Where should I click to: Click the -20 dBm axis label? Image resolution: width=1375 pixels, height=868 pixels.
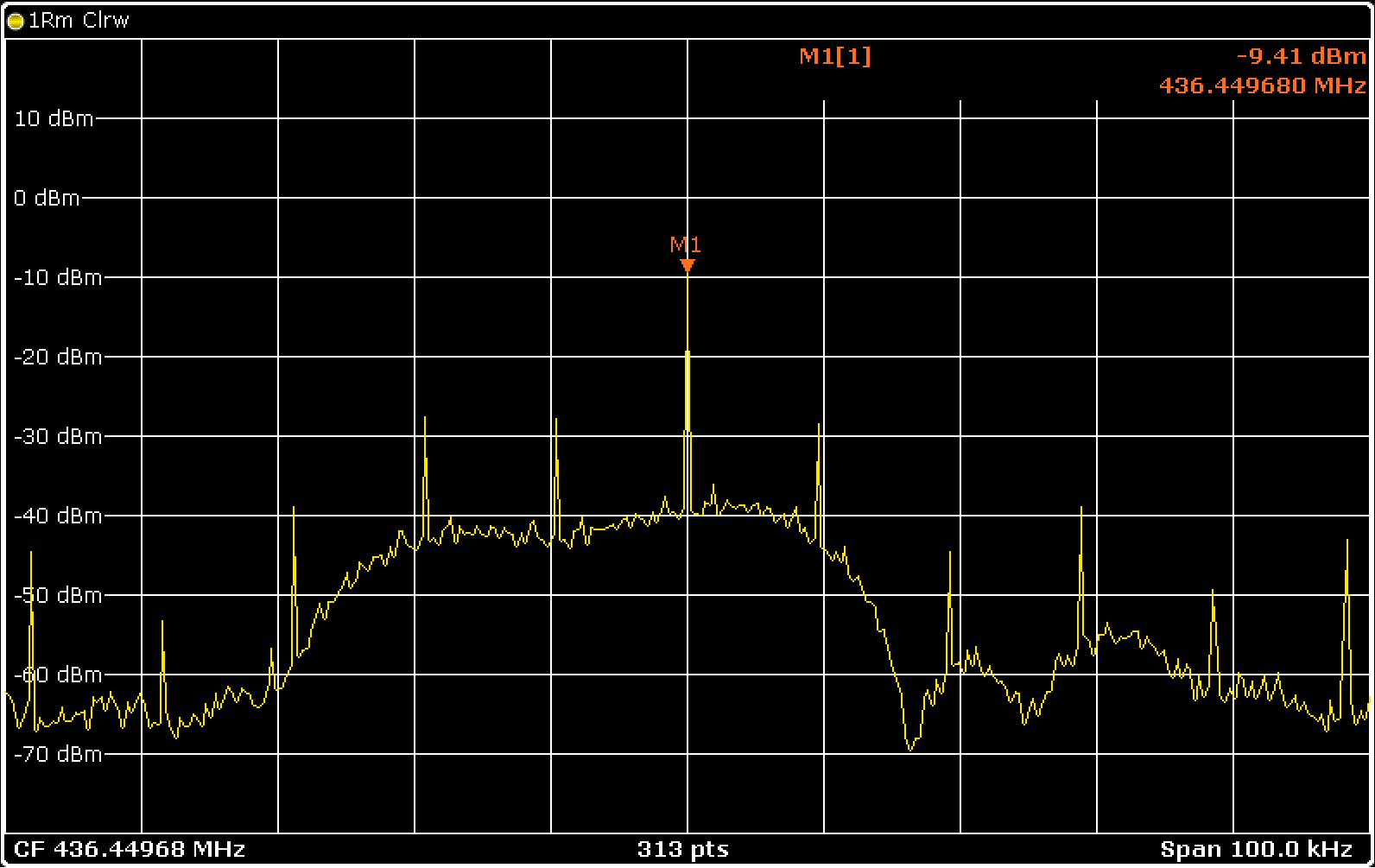58,357
